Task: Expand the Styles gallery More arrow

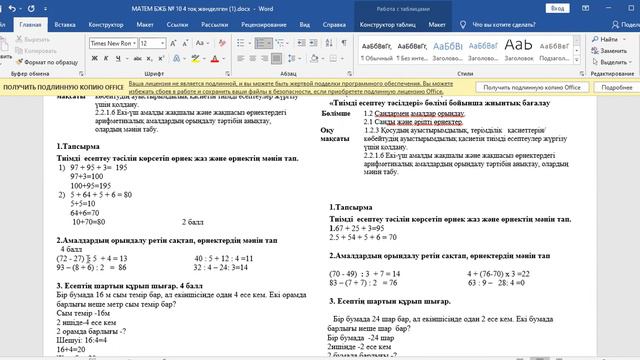Action: point(577,60)
